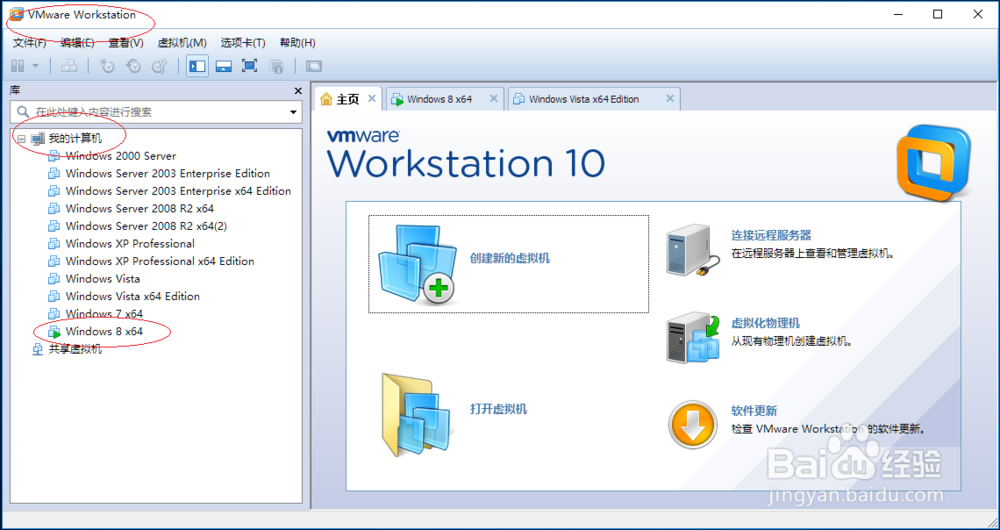The height and width of the screenshot is (530, 1000).
Task: Open the power options dropdown arrow in toolbar
Action: pyautogui.click(x=36, y=66)
